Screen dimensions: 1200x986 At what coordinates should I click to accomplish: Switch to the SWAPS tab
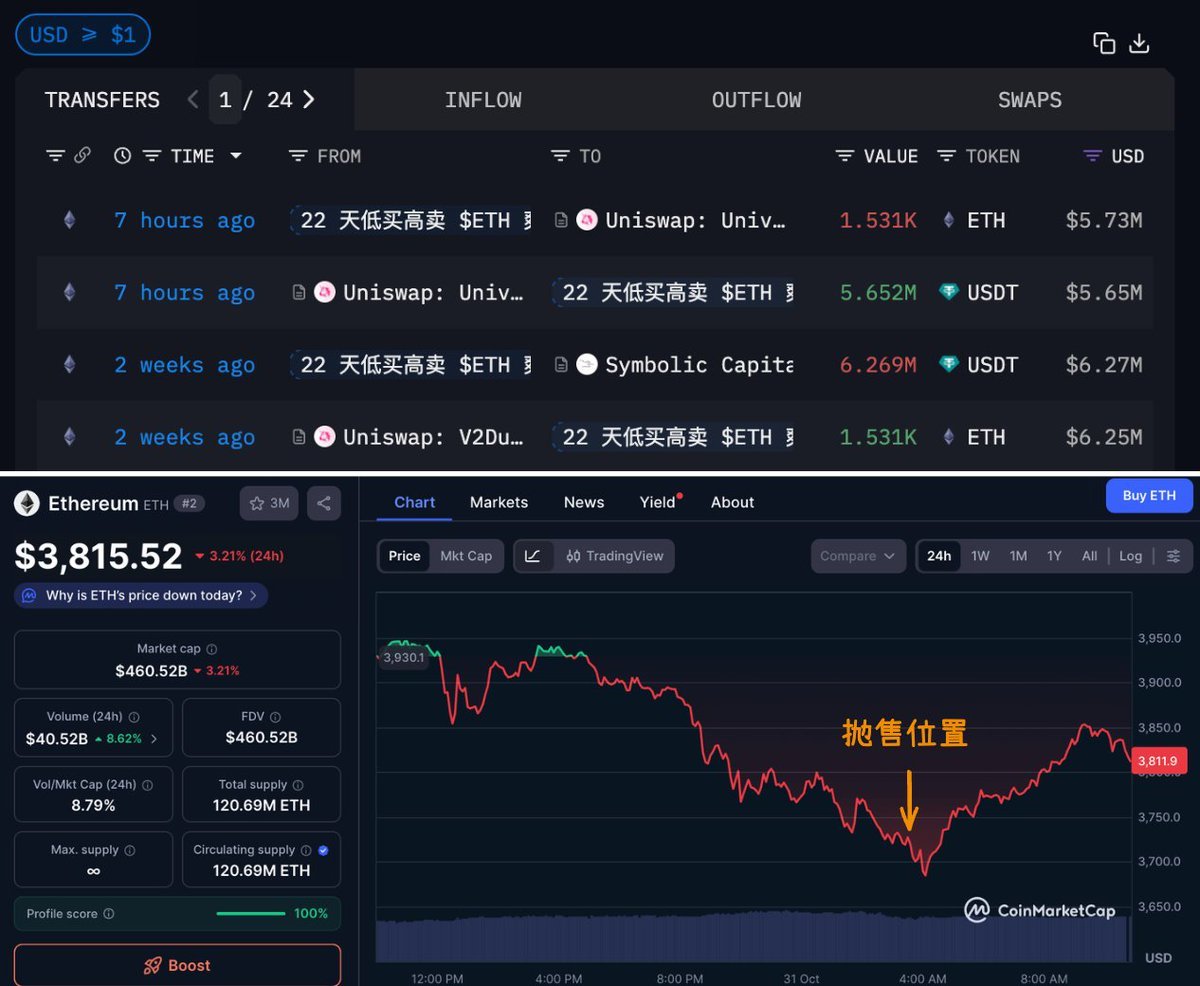click(x=1029, y=100)
